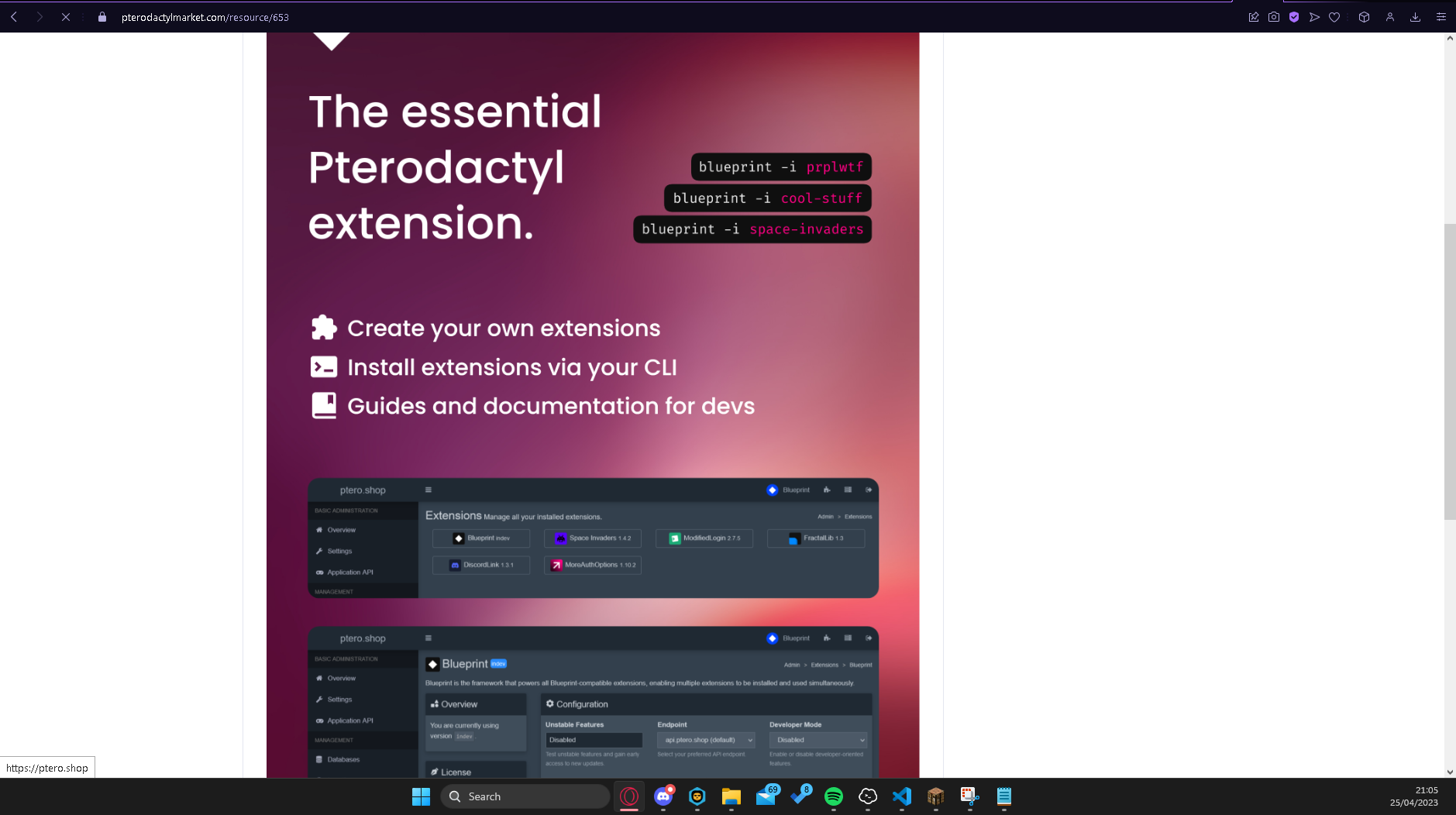1456x815 pixels.
Task: Click the ModifiedLogin 2.7.5 extension card
Action: (704, 538)
